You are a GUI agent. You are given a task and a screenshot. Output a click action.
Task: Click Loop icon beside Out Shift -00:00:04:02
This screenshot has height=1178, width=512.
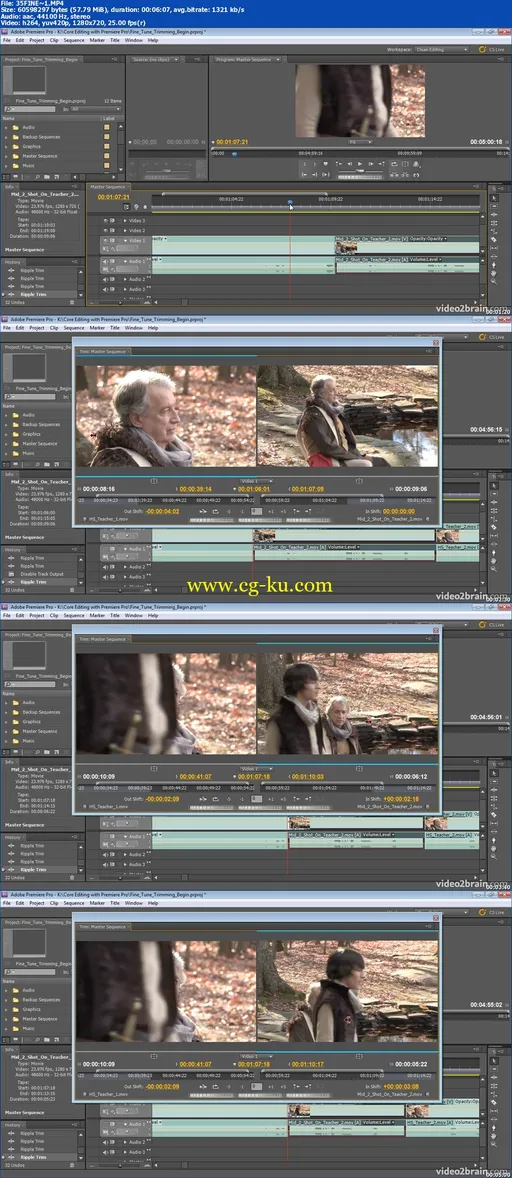click(215, 512)
